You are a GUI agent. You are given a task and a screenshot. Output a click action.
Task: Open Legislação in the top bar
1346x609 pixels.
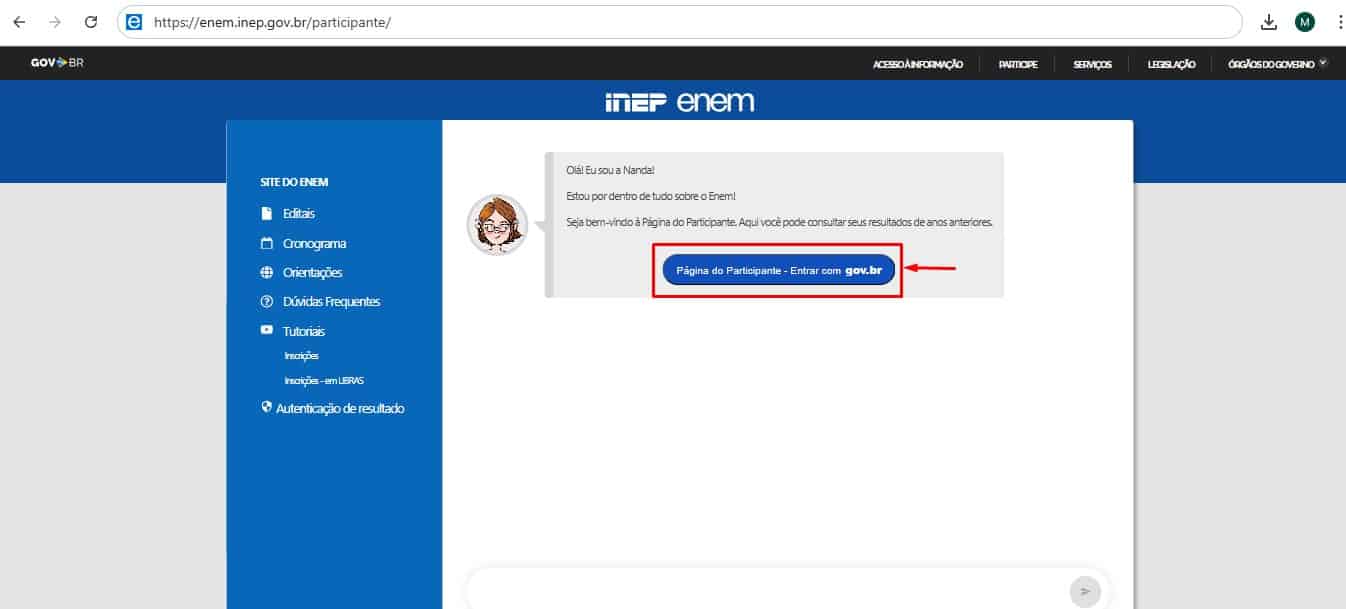[x=1172, y=64]
